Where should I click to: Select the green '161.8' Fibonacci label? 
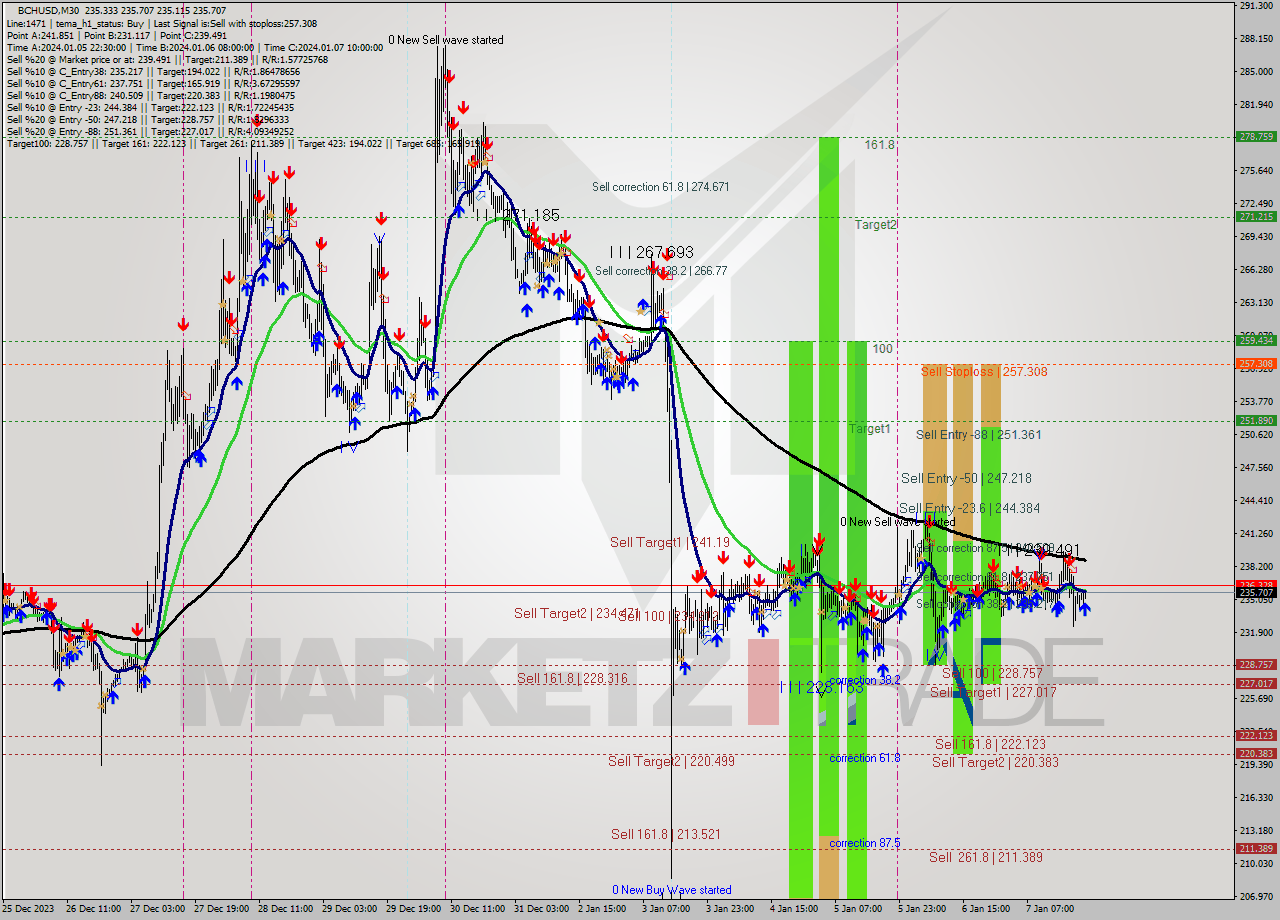coord(880,145)
